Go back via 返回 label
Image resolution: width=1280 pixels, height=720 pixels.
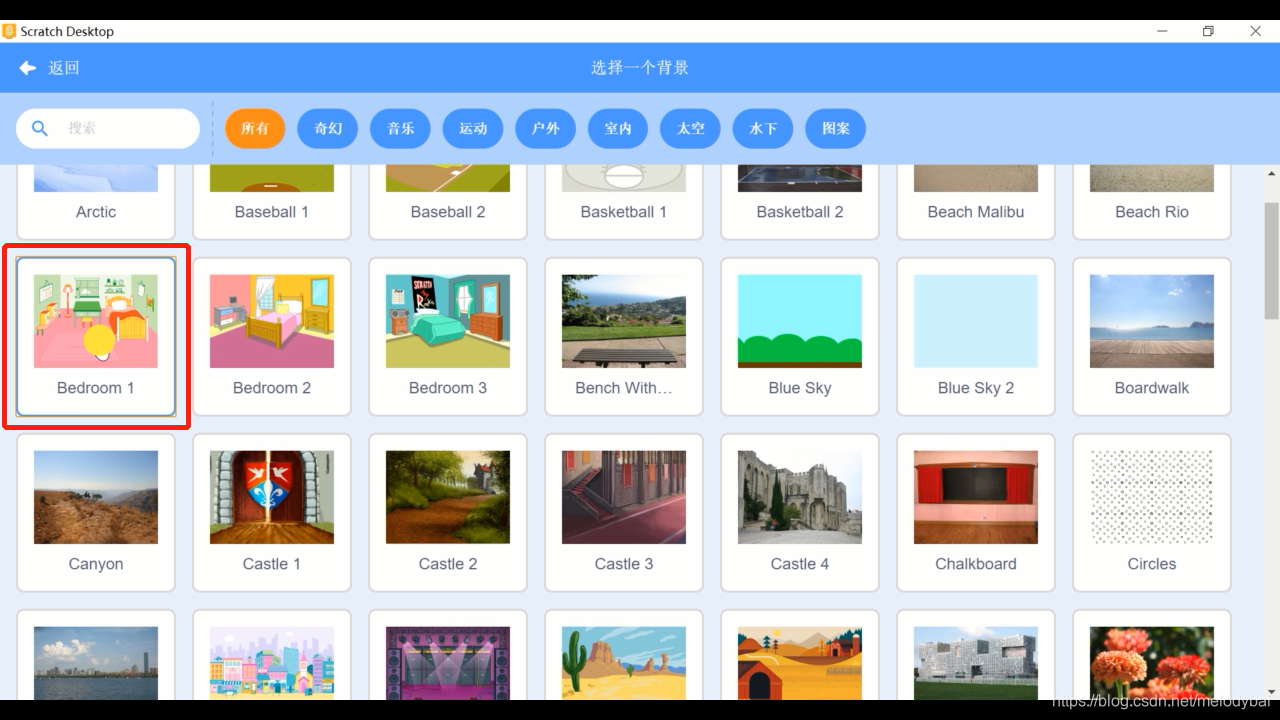pyautogui.click(x=64, y=68)
